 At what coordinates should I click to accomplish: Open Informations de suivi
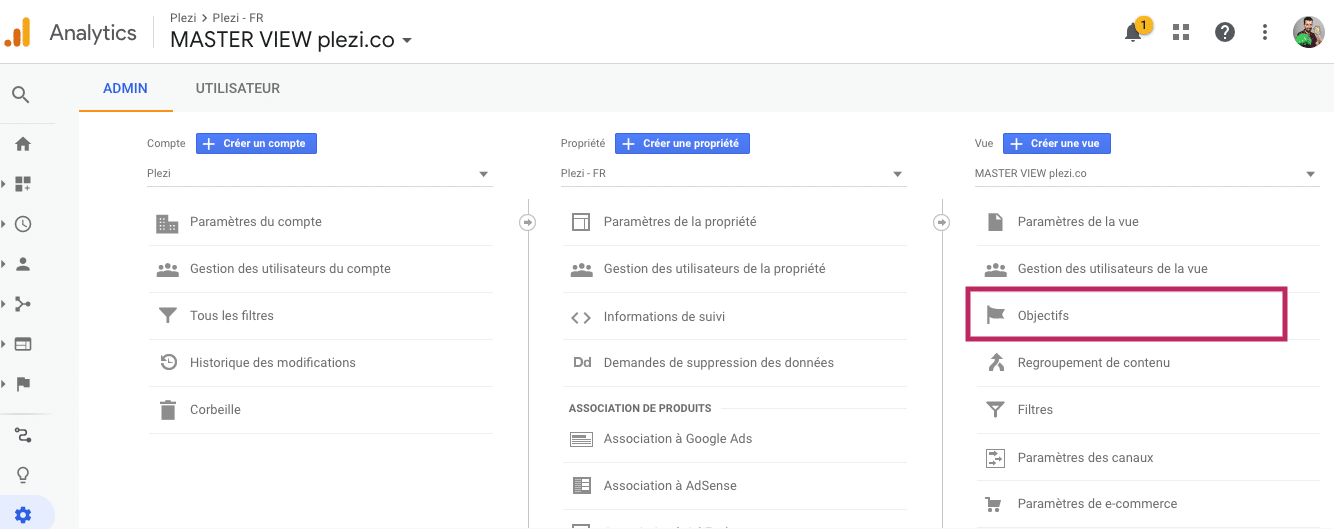pos(734,317)
